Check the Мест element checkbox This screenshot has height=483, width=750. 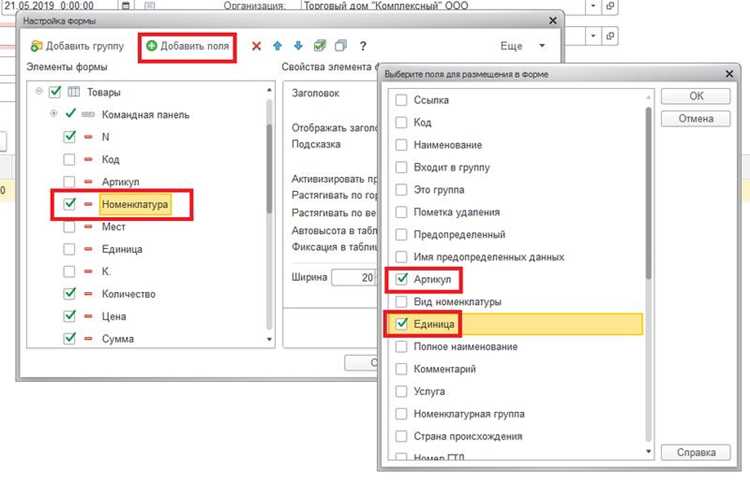tap(69, 227)
